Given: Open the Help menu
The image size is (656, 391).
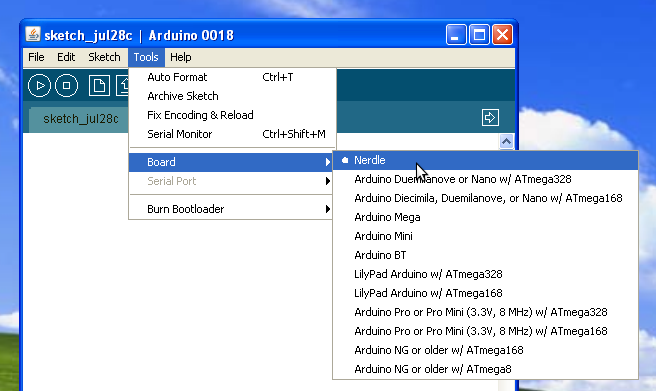Looking at the screenshot, I should point(181,57).
